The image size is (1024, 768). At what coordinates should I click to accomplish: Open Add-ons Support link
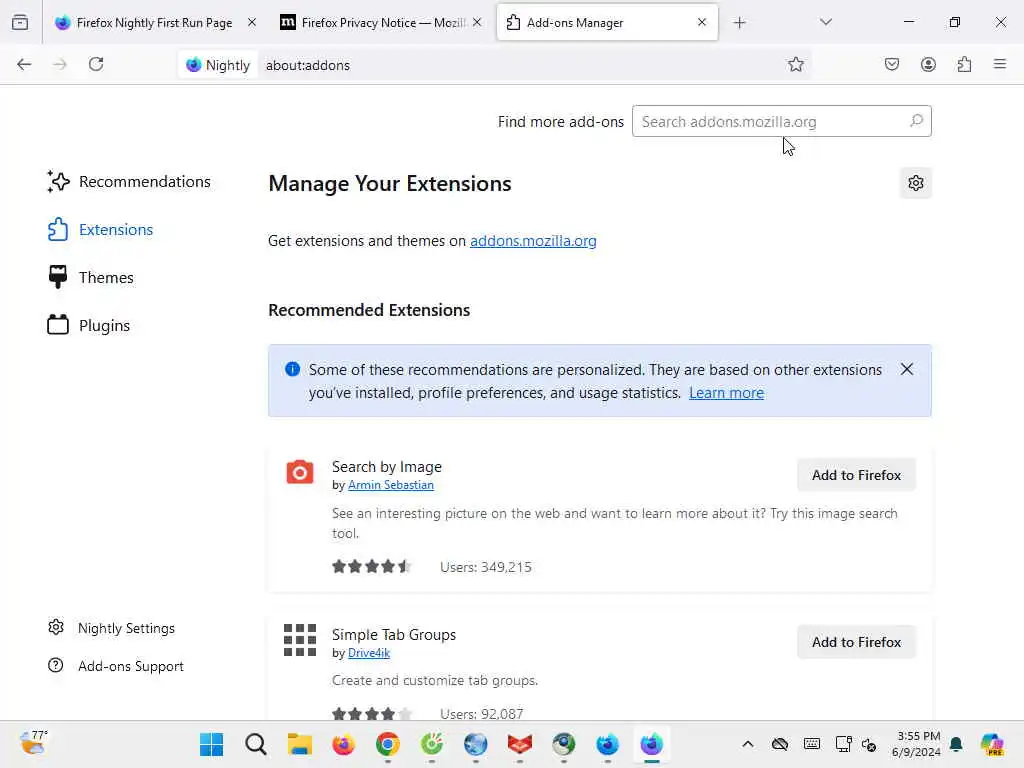pos(116,666)
